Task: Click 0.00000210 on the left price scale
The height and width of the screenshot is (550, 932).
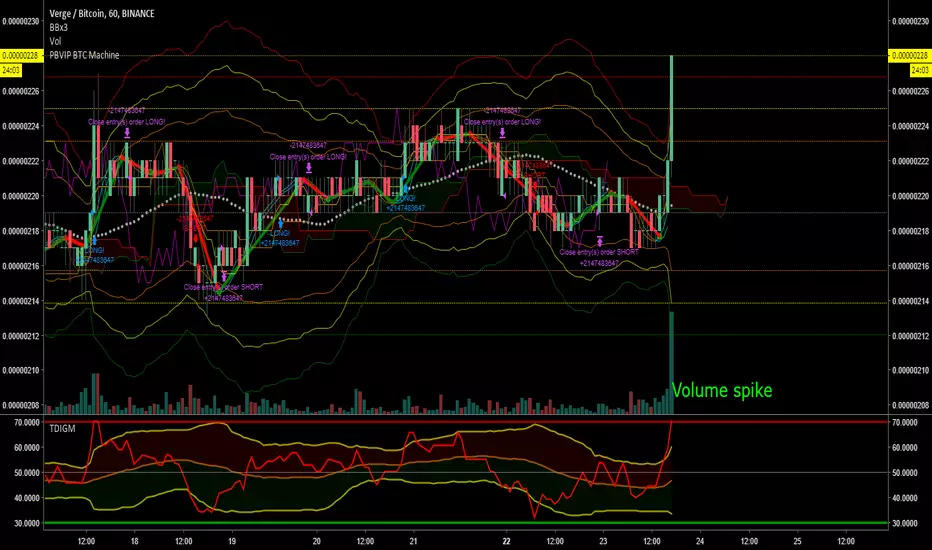Action: pyautogui.click(x=21, y=370)
